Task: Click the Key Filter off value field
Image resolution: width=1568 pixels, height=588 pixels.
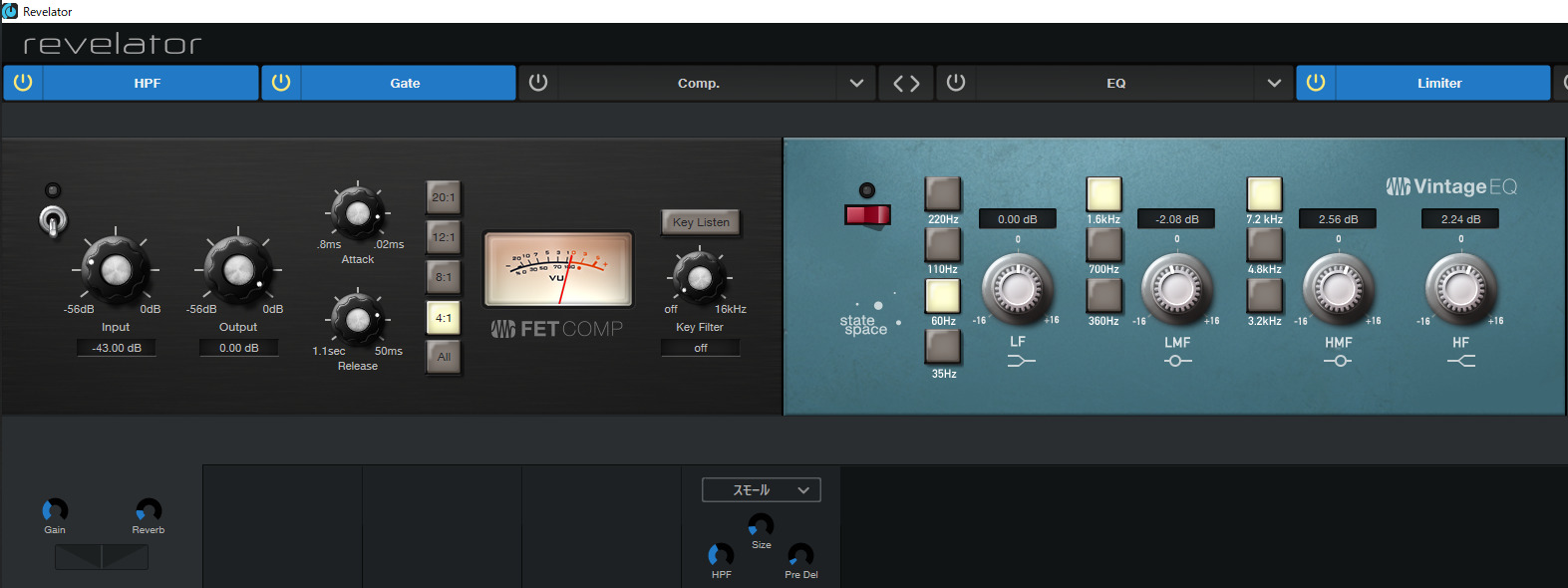Action: [x=701, y=348]
